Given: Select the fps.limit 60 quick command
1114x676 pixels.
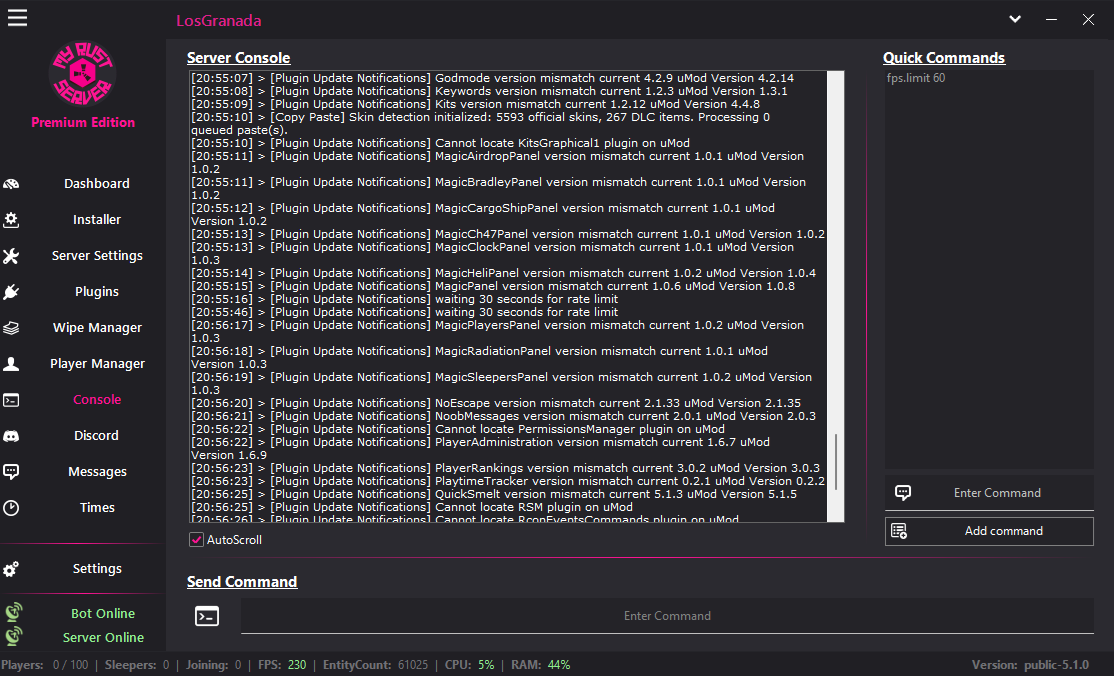Looking at the screenshot, I should (916, 78).
